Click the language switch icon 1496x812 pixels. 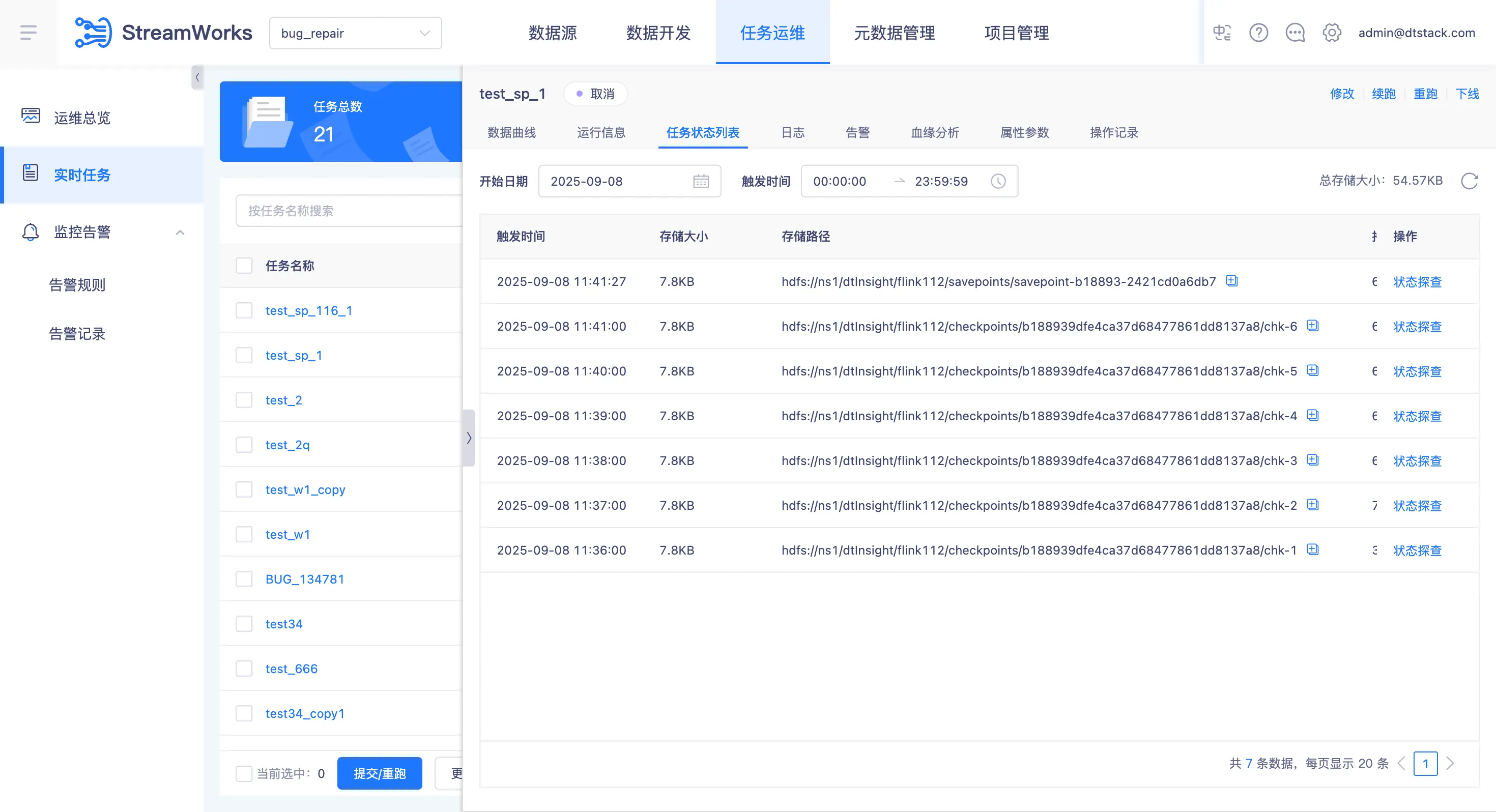[x=1222, y=33]
